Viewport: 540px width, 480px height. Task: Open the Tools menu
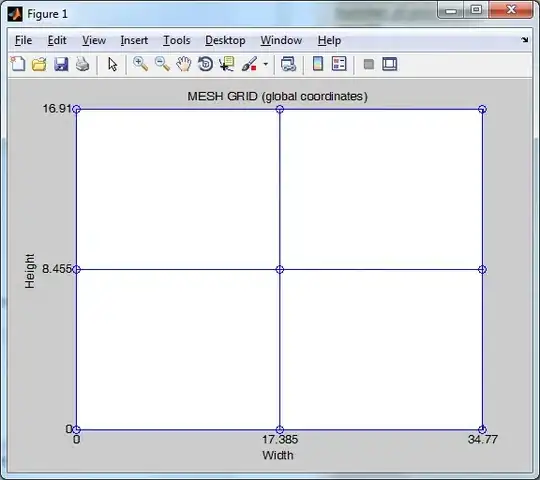pos(177,41)
